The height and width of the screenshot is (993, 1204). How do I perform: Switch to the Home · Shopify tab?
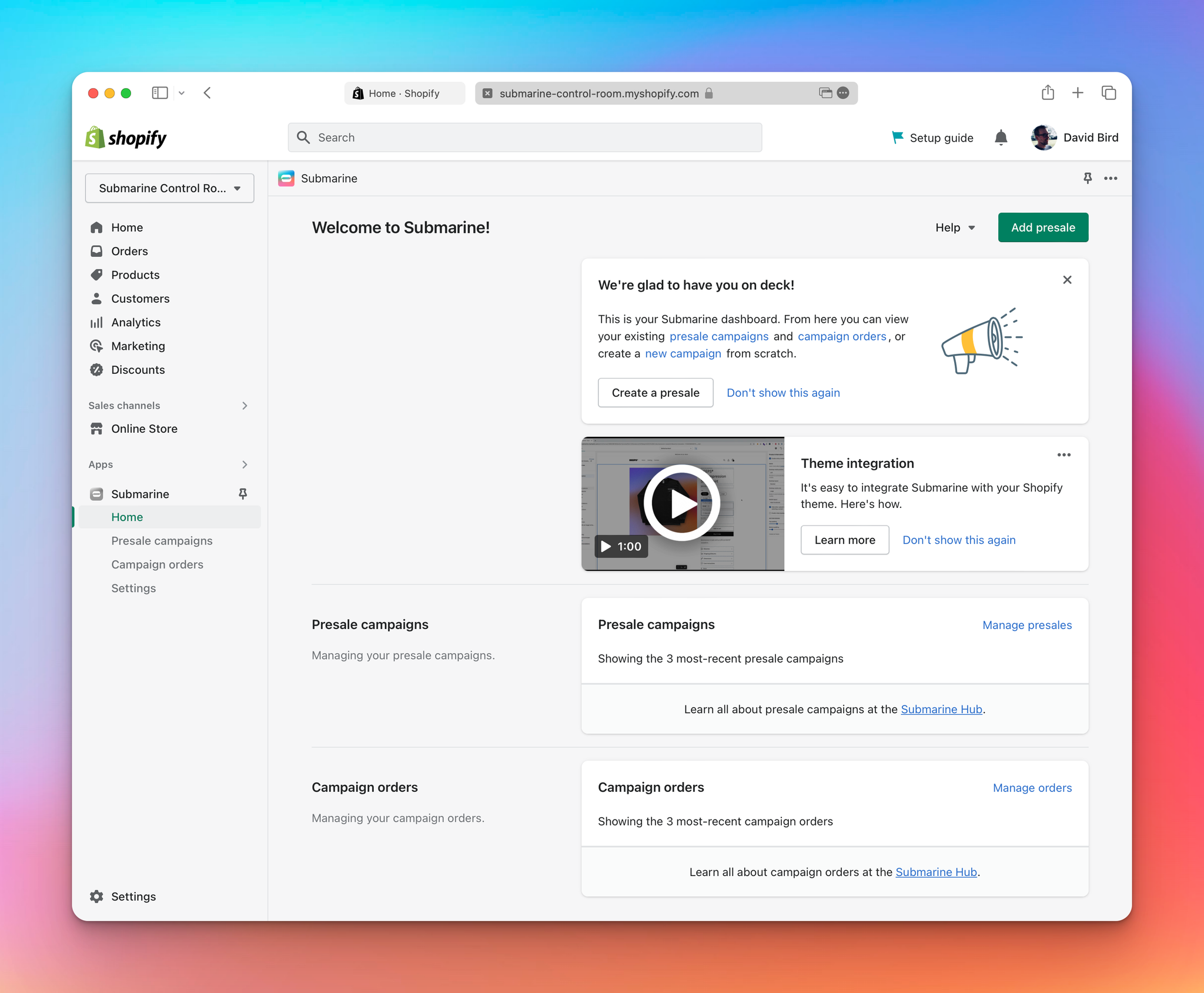(x=404, y=93)
